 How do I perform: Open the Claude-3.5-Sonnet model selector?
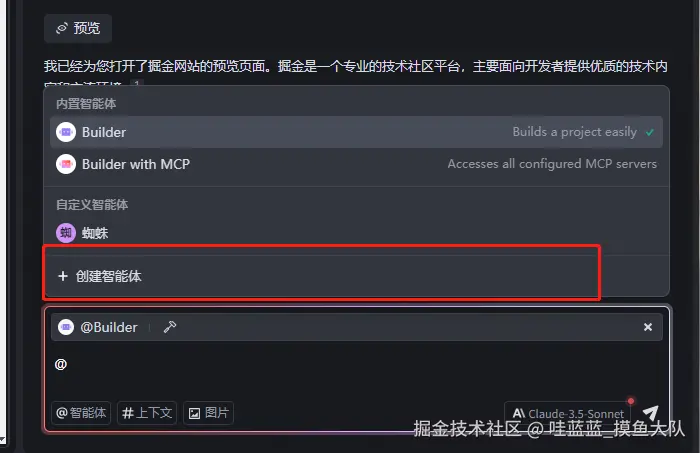pos(567,414)
